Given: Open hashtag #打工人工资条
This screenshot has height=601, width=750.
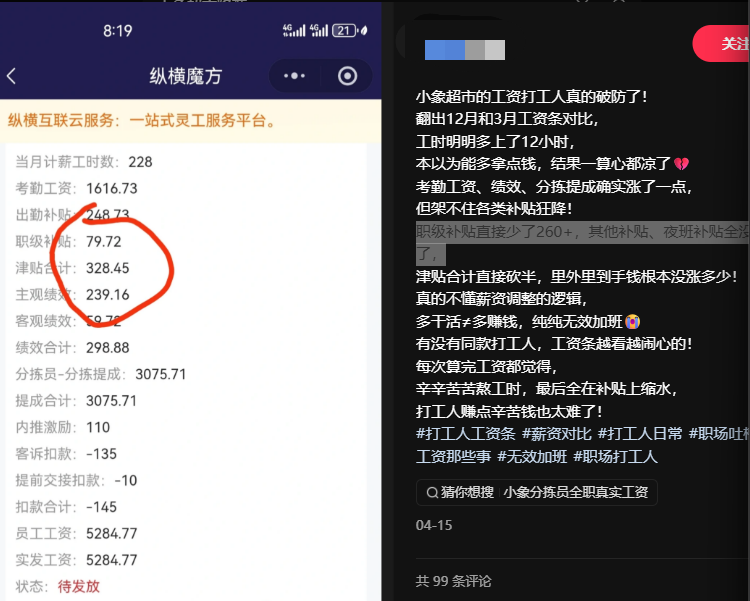Looking at the screenshot, I should (x=465, y=434).
